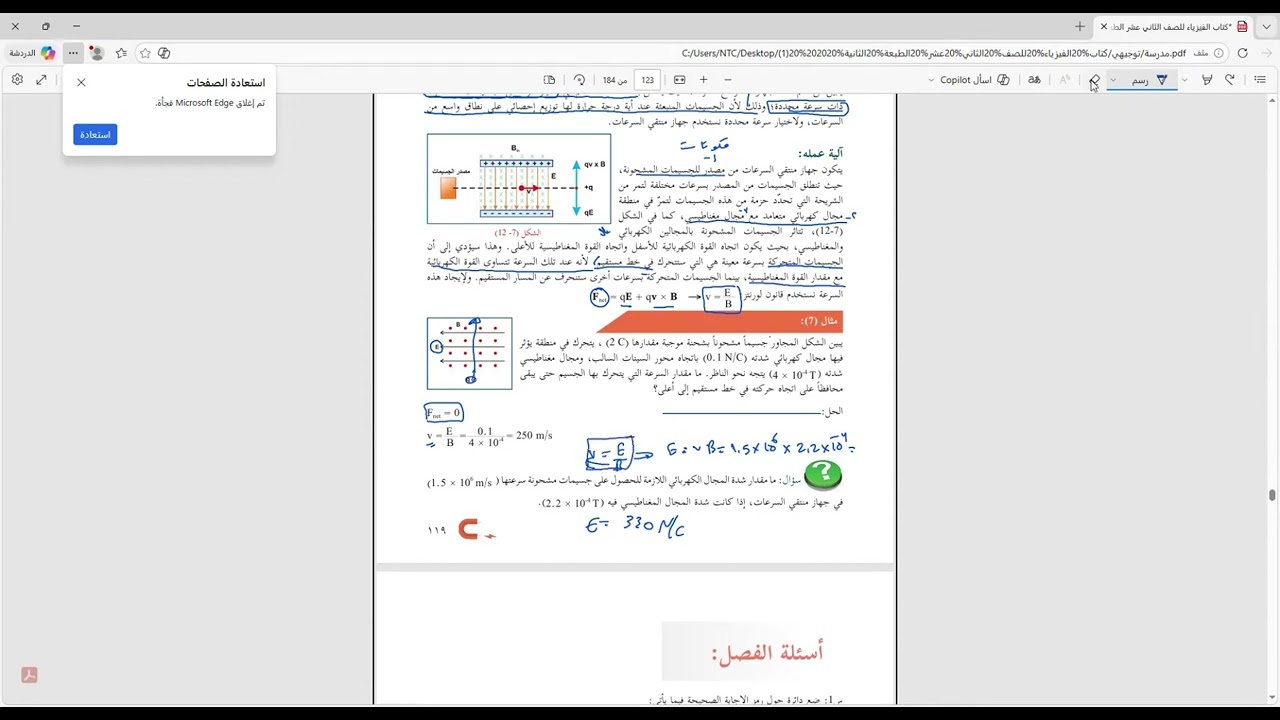Click the Copilot chat button
Screen dimensions: 1280x720
click(32, 53)
